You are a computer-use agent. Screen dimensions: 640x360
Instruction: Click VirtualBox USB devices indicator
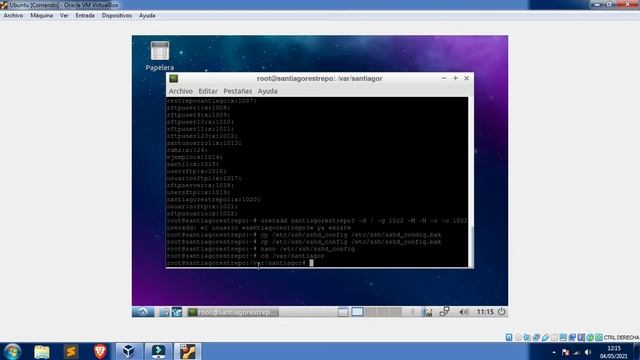(x=545, y=338)
